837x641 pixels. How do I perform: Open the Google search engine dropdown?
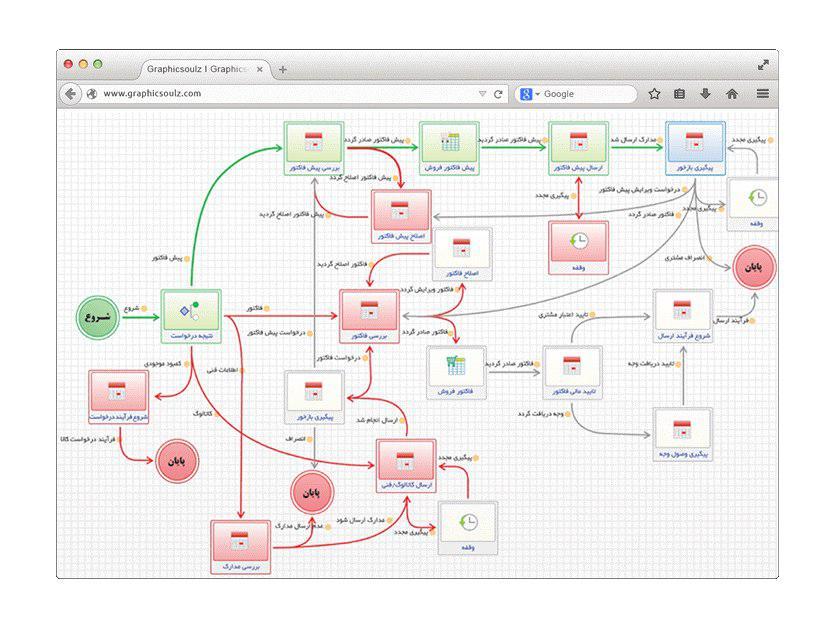[x=530, y=94]
